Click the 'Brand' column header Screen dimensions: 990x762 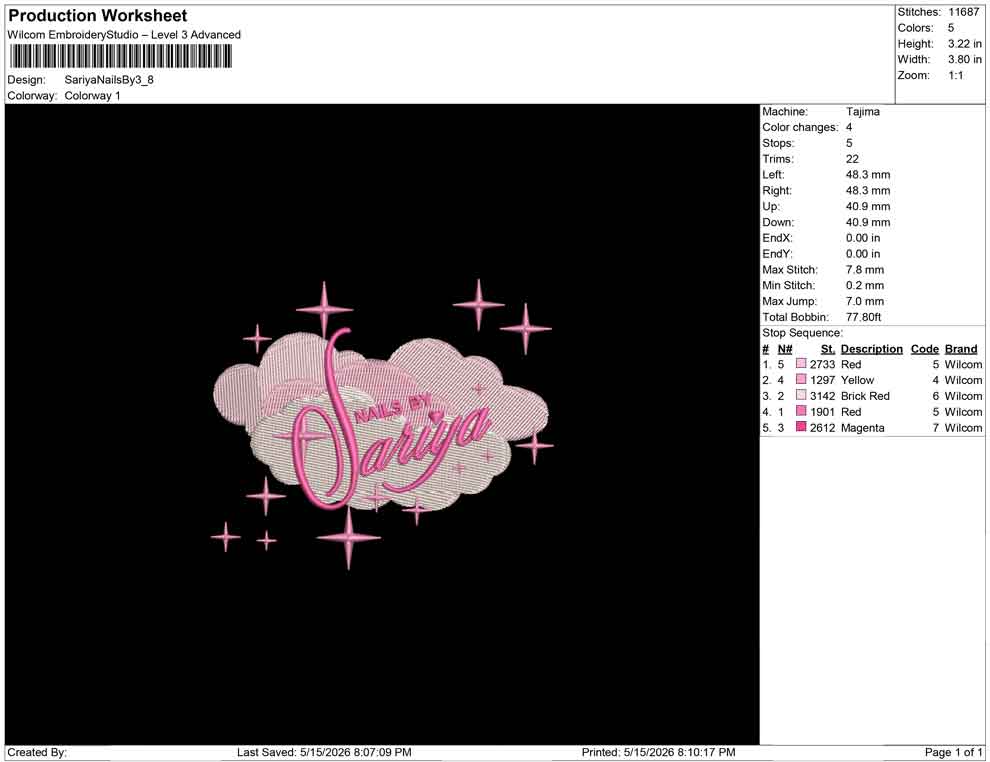961,349
